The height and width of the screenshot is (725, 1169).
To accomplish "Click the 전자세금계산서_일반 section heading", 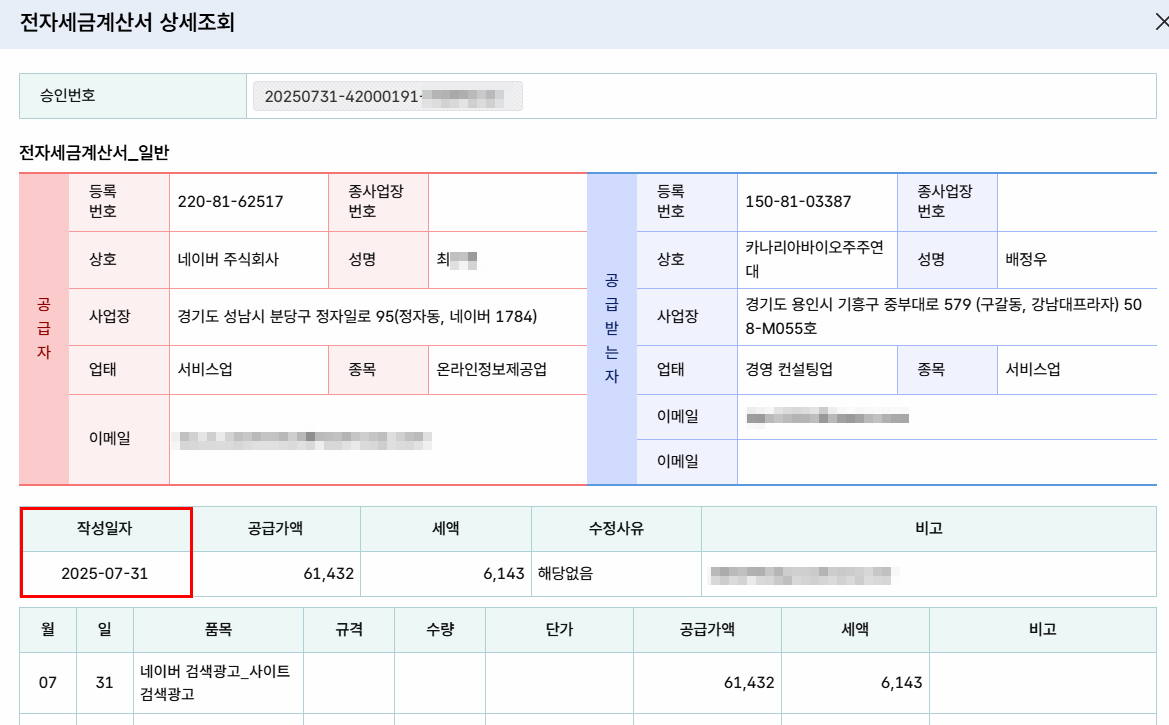I will point(94,153).
